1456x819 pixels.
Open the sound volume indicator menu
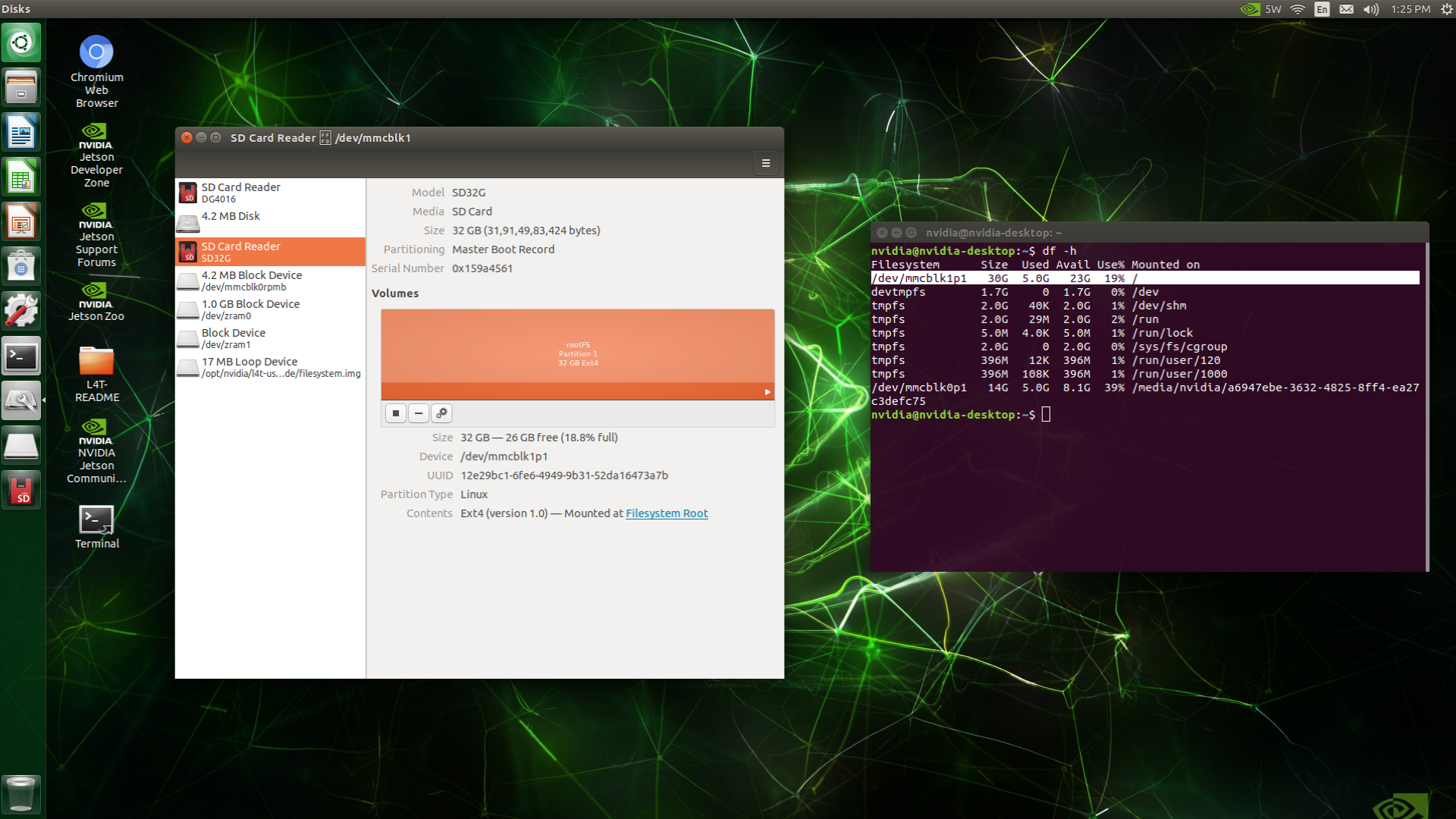pos(1370,9)
